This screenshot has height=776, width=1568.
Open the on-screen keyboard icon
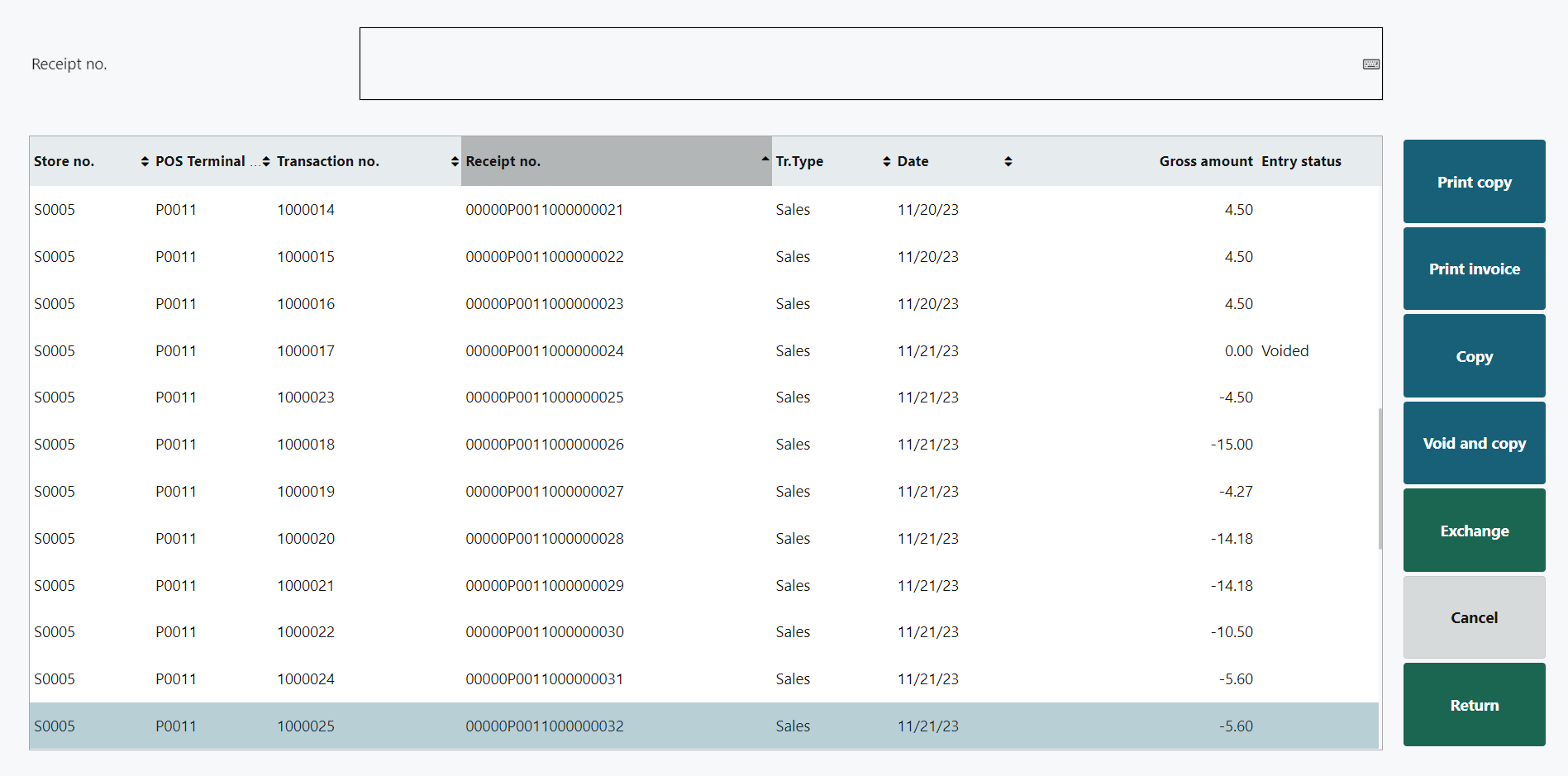pos(1370,64)
